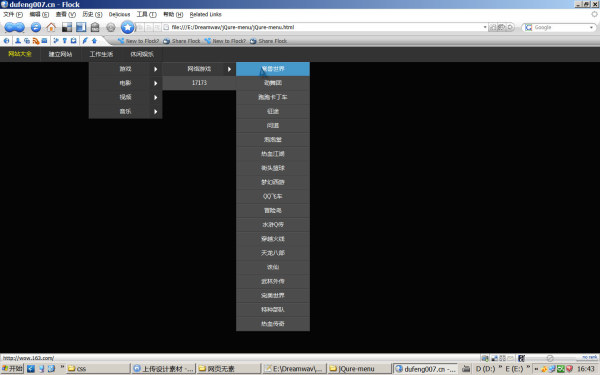This screenshot has height=375, width=600.
Task: Click the Flock globe icon in toolbar
Action: click(x=7, y=41)
